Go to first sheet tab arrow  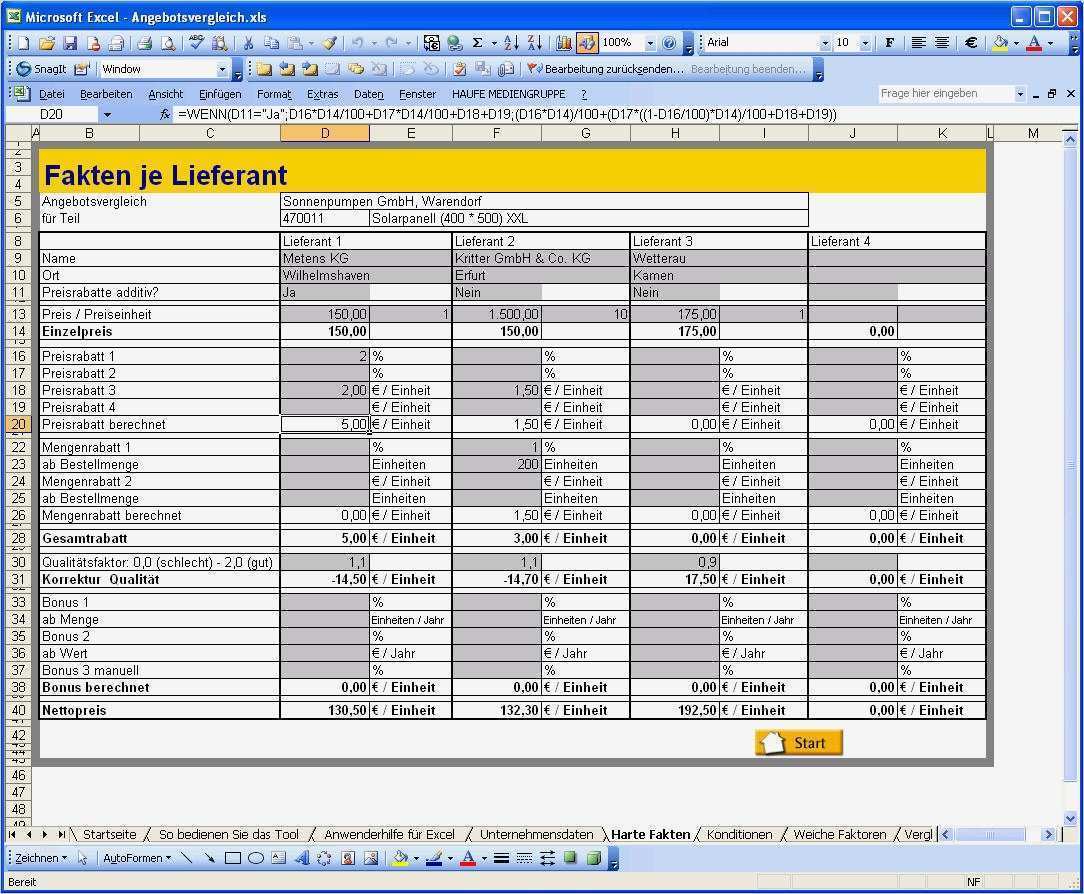point(12,835)
